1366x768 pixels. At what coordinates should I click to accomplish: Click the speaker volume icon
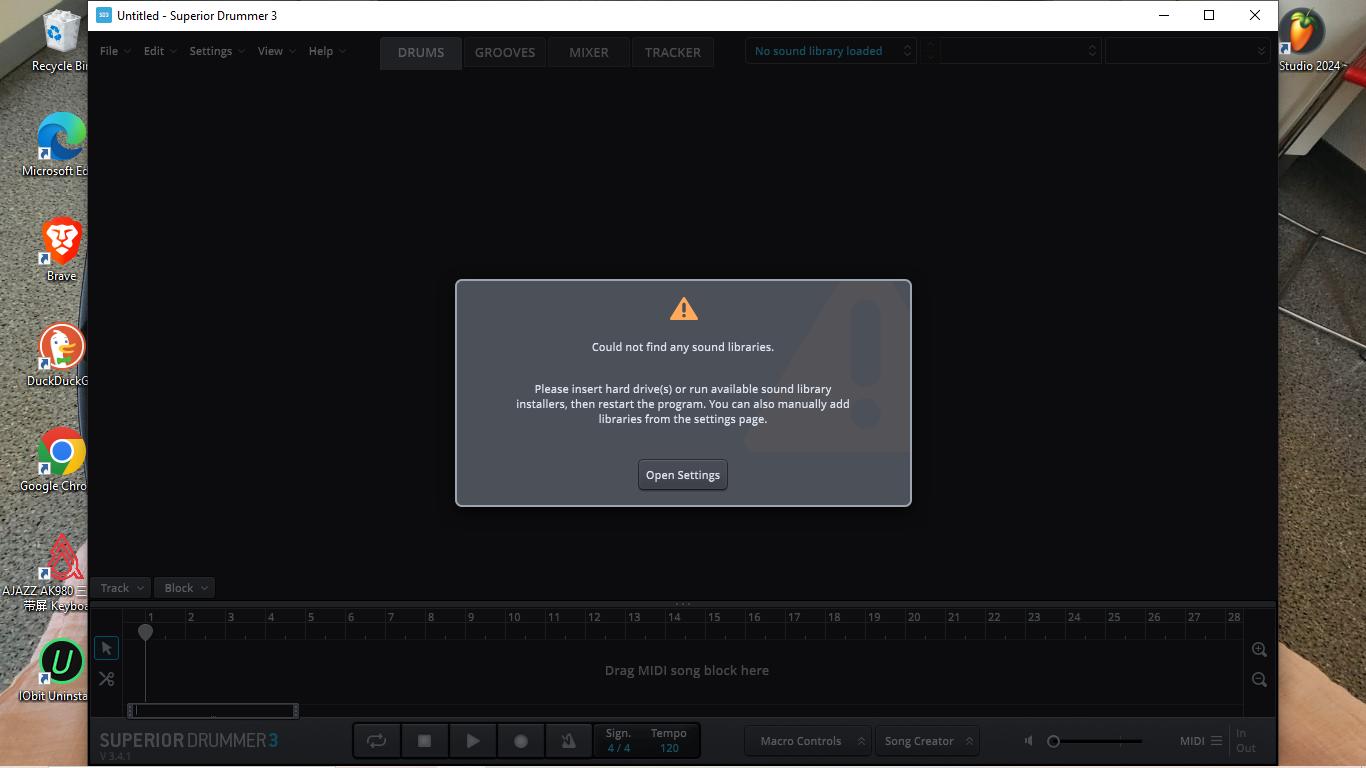click(x=1029, y=741)
